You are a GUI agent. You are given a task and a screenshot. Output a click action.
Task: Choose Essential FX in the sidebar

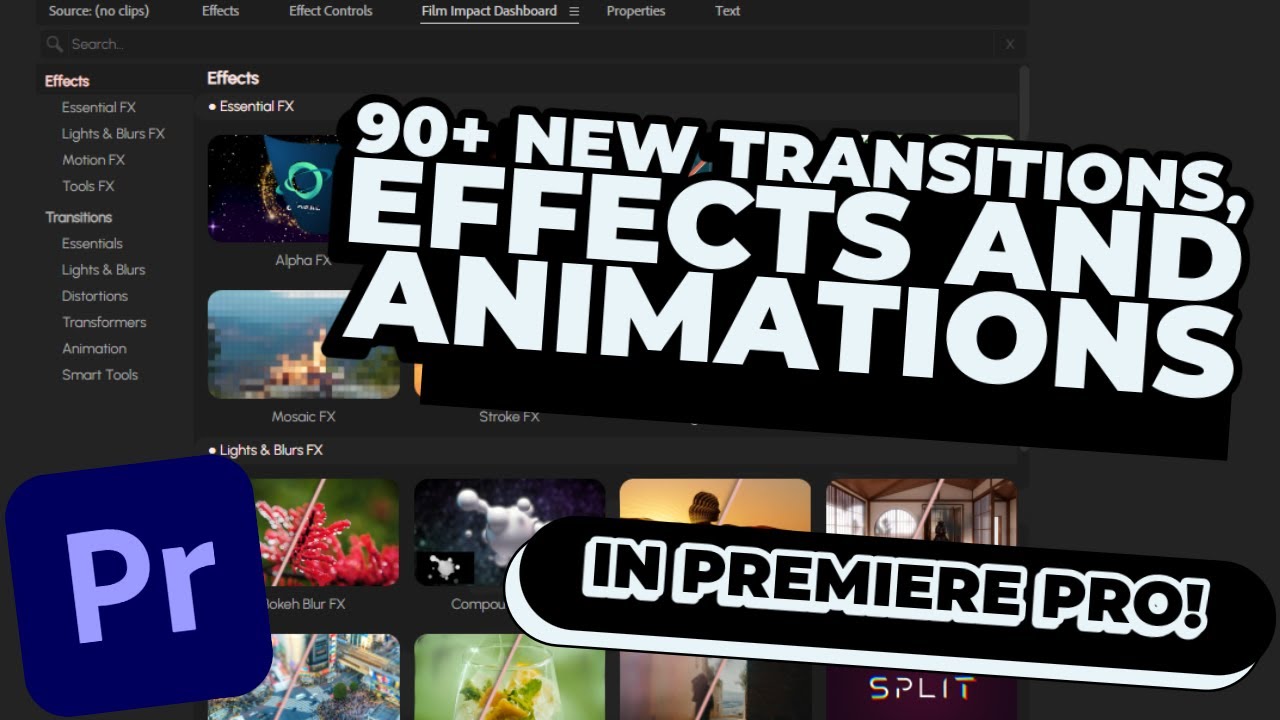point(99,107)
